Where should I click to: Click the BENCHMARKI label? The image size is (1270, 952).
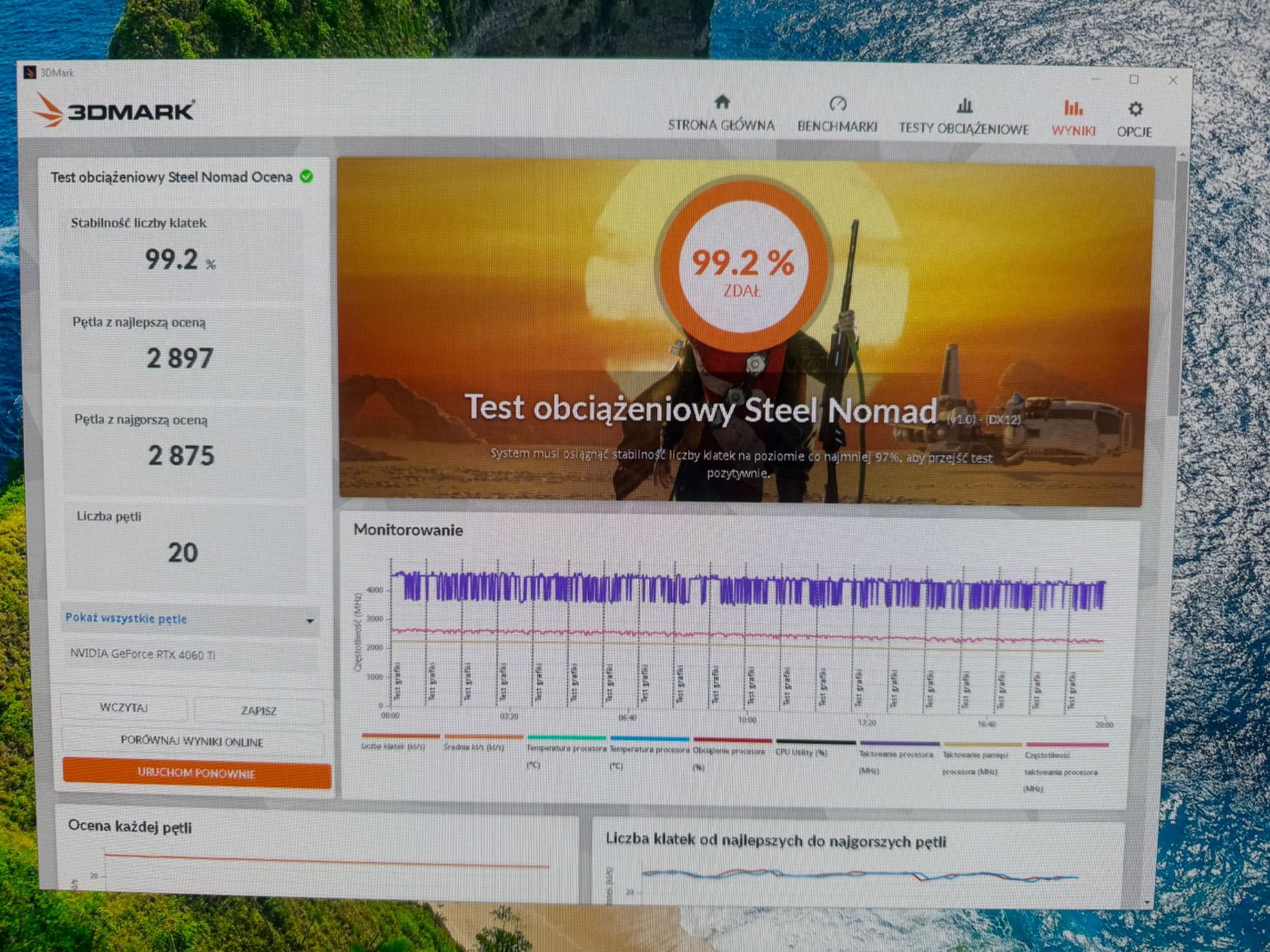(x=838, y=126)
